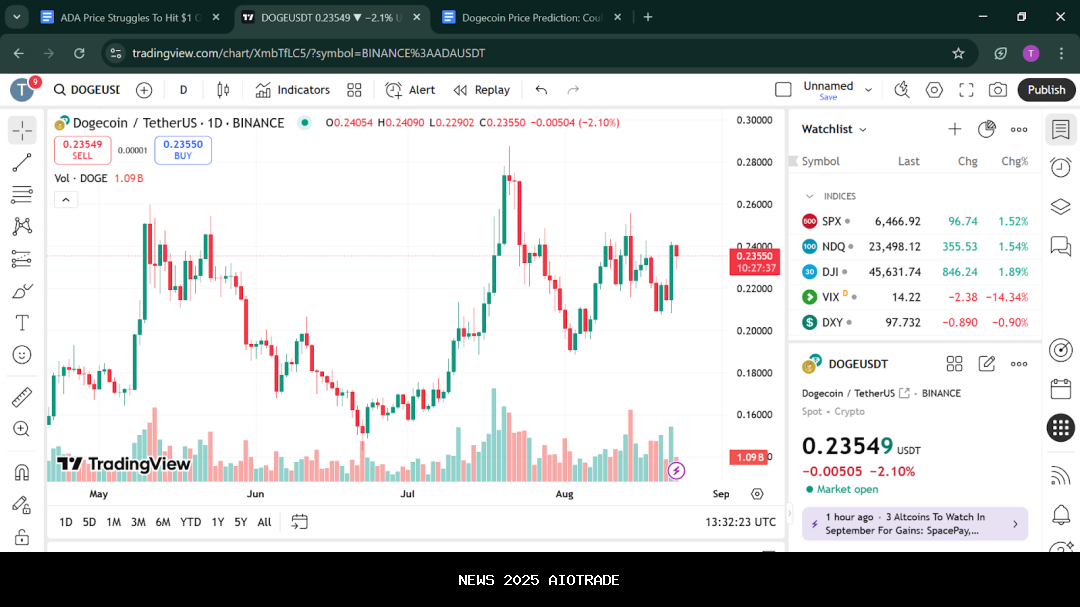The height and width of the screenshot is (607, 1080).
Task: Select the 1Y time range
Action: coord(217,522)
